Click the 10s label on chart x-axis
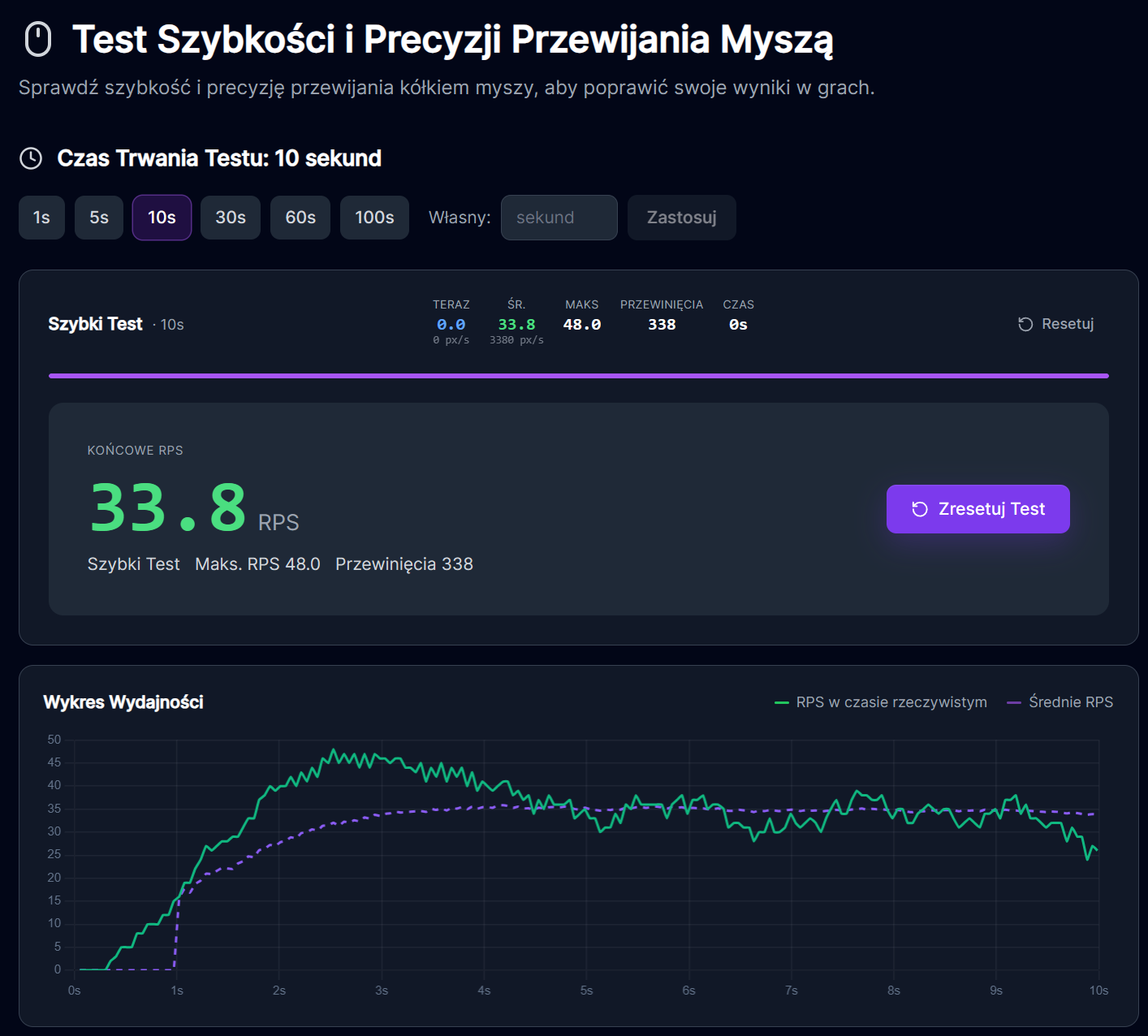 pos(1098,991)
